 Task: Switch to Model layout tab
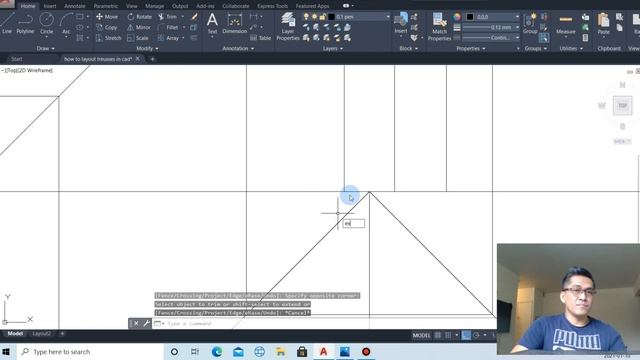(15, 334)
